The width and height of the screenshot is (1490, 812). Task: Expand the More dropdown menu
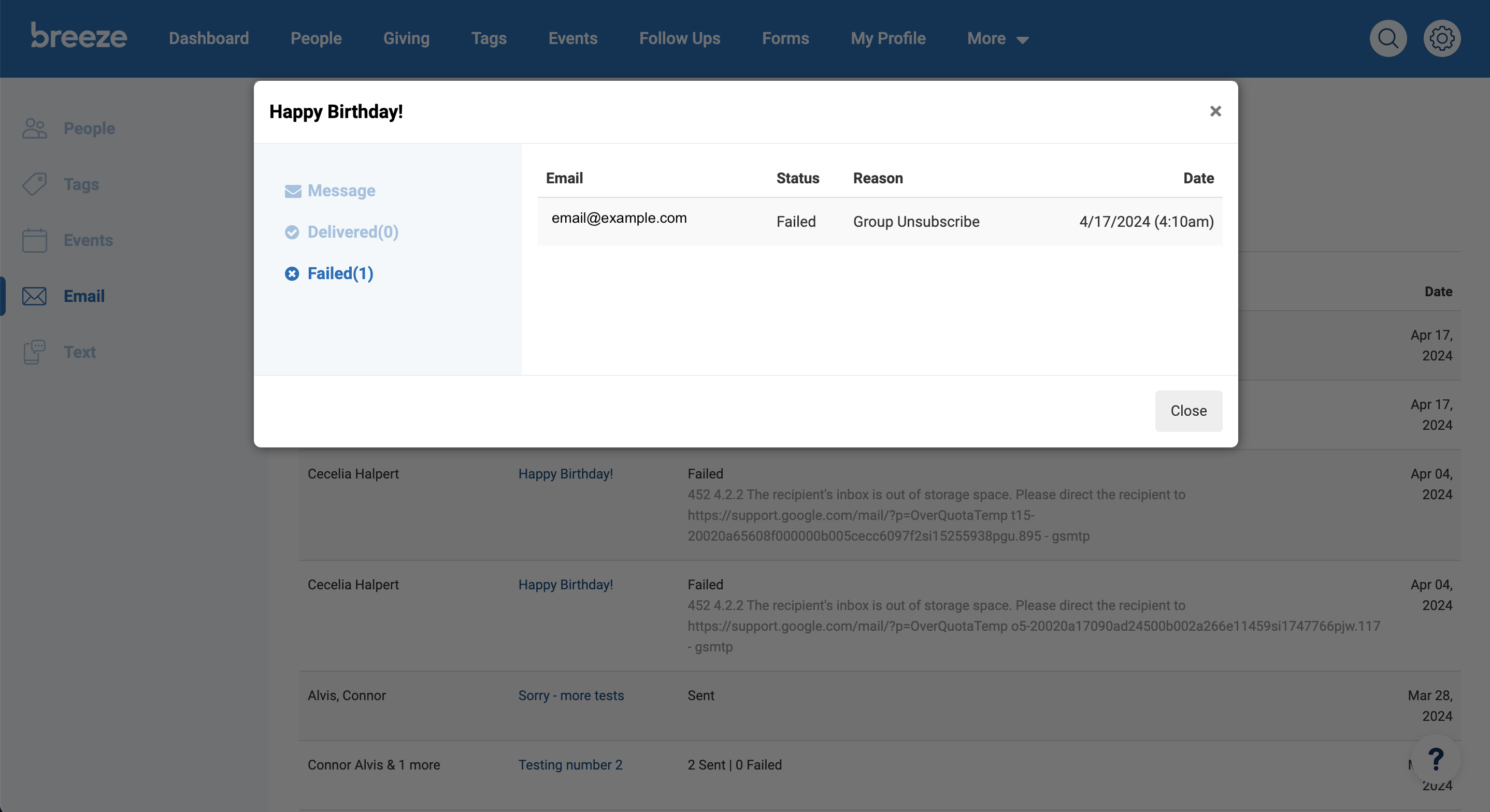click(998, 38)
